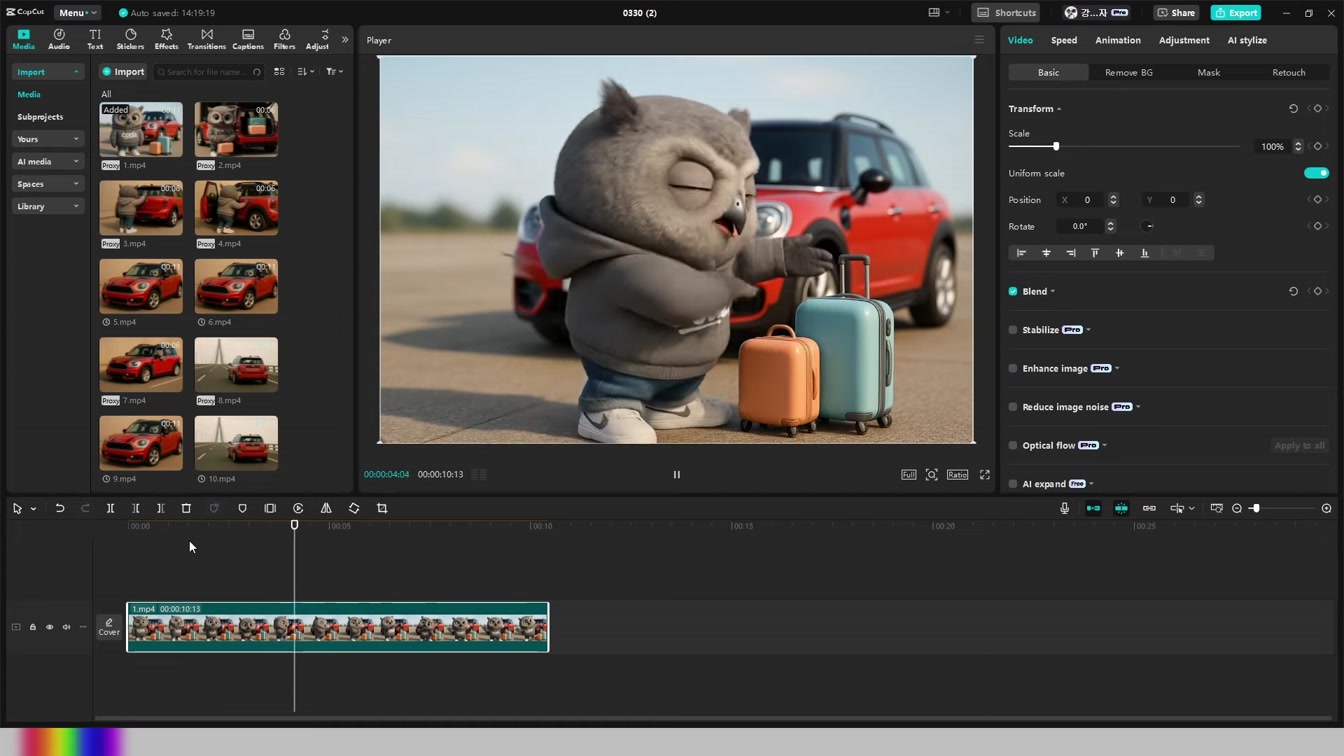Open the Menu dropdown
This screenshot has width=1344, height=756.
(x=77, y=13)
